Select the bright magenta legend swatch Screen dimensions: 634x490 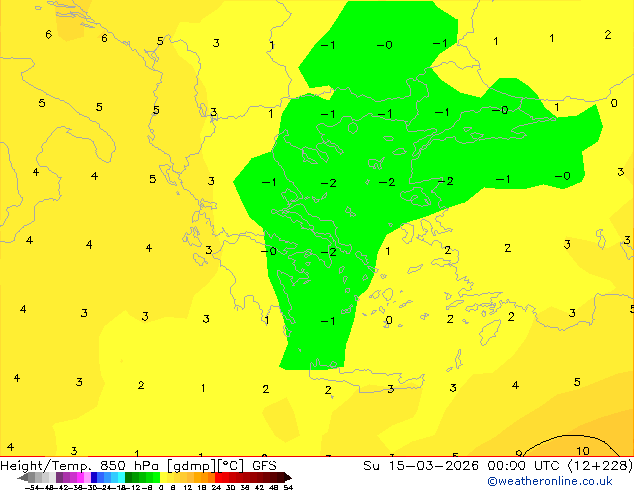(80, 477)
